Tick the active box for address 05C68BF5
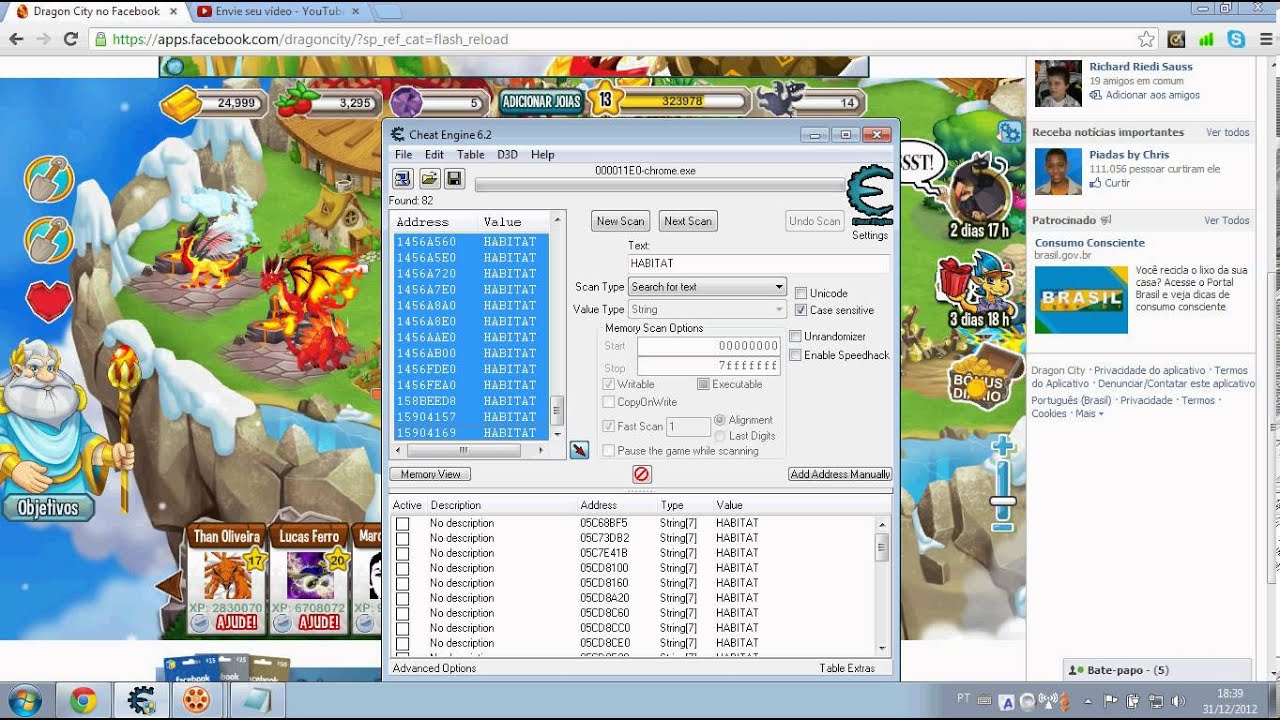This screenshot has height=720, width=1280. 402,523
